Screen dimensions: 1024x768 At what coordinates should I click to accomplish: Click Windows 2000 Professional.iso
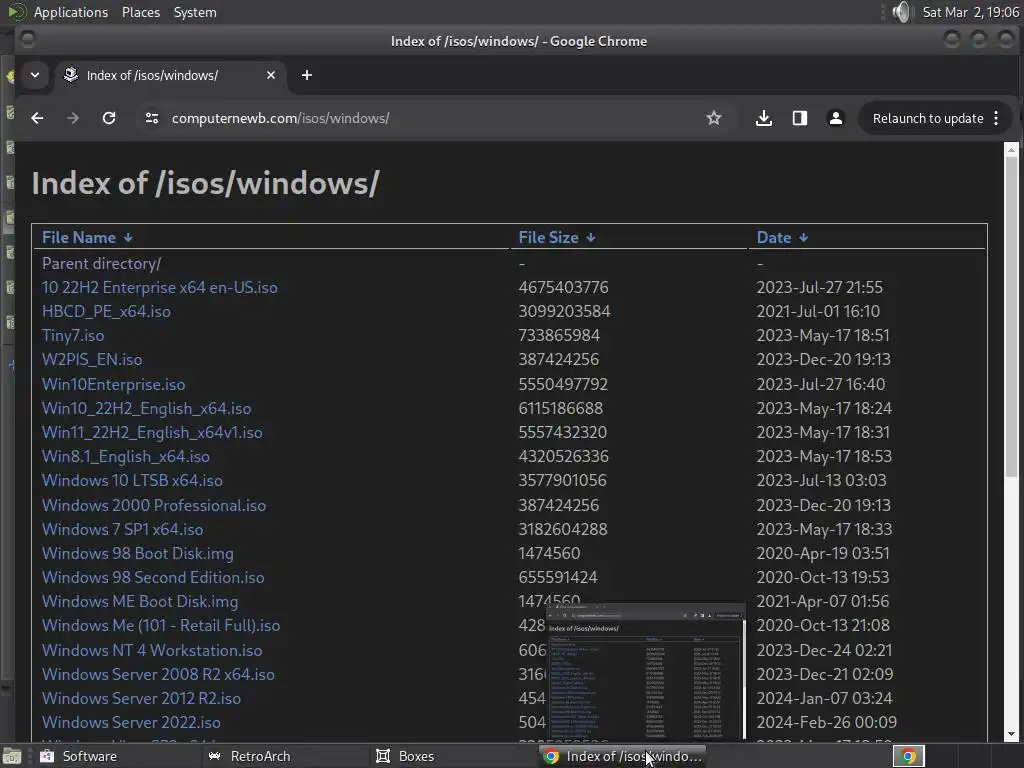pyautogui.click(x=154, y=505)
